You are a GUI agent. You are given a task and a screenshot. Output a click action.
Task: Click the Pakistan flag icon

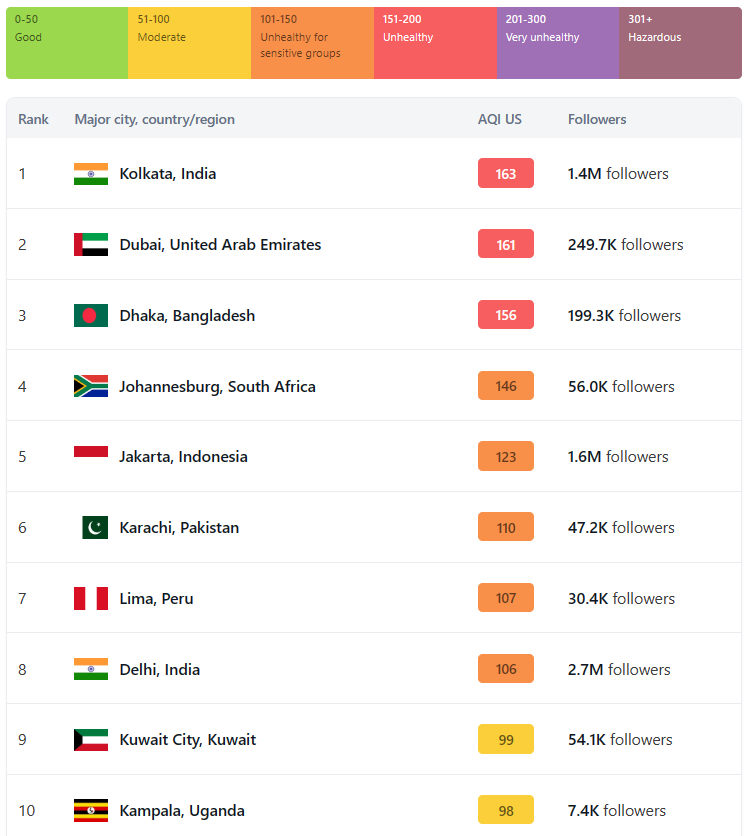pyautogui.click(x=95, y=528)
